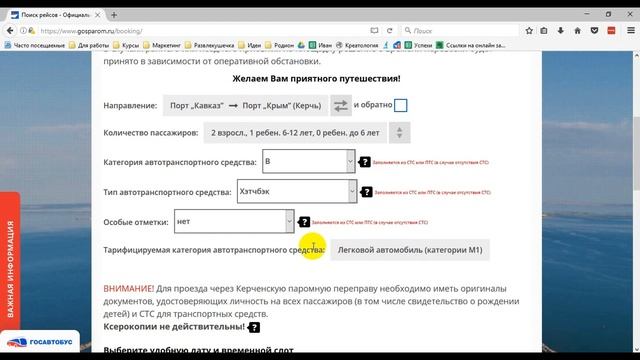Reload the page with the refresh icon
The height and width of the screenshot is (360, 640).
click(x=389, y=31)
